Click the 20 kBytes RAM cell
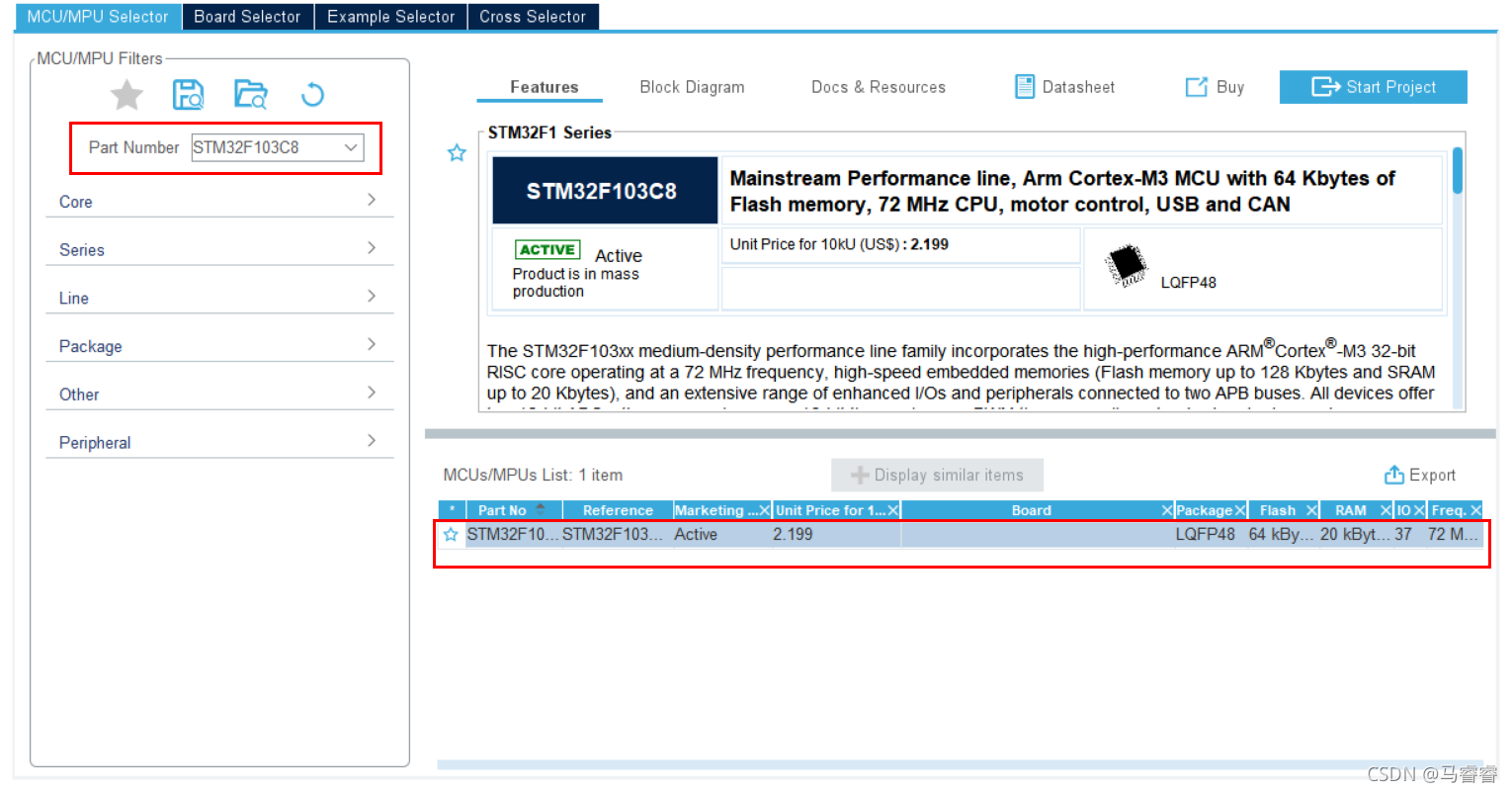This screenshot has height=792, width=1512. (x=1355, y=534)
